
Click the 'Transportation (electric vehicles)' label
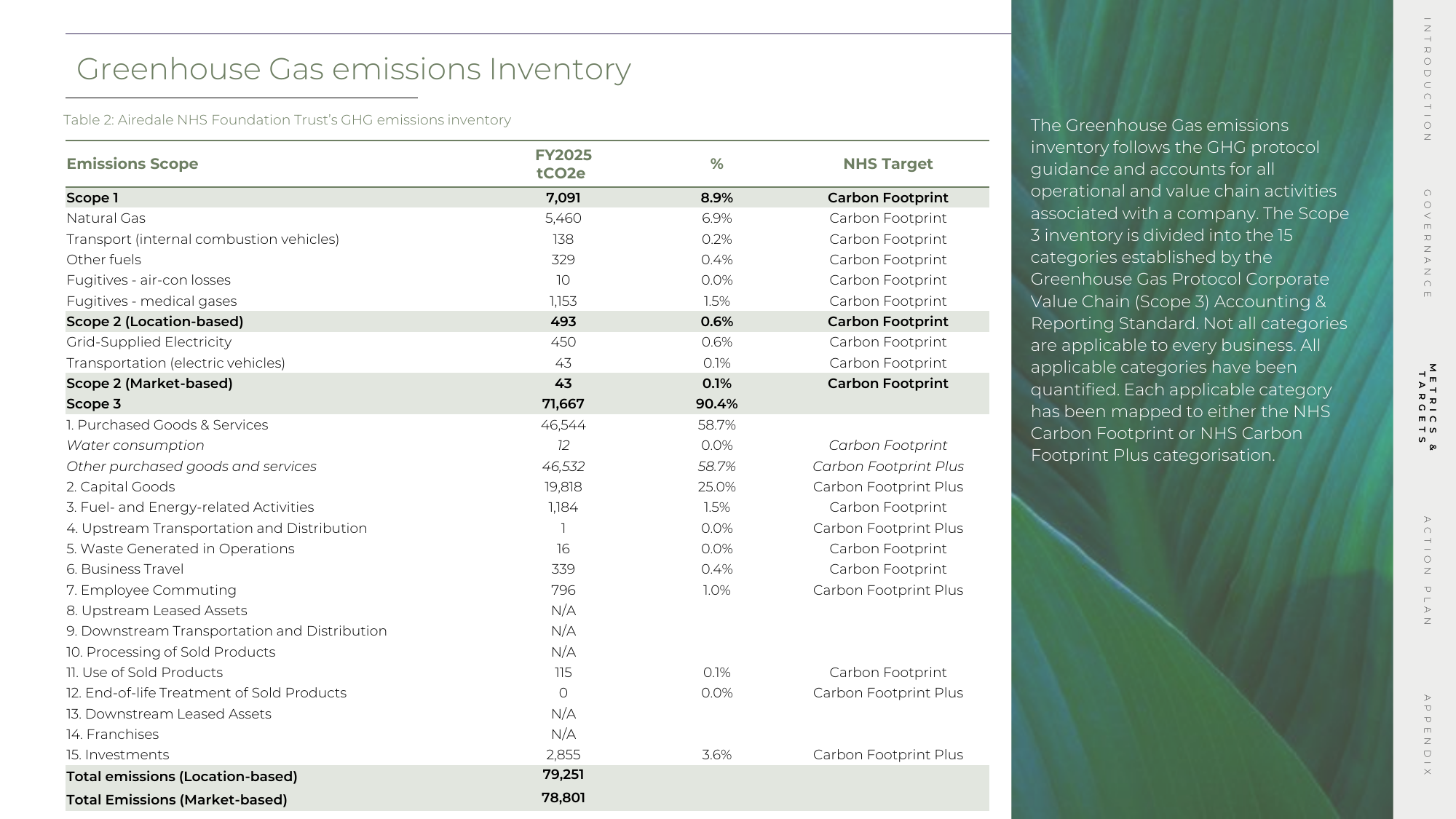point(175,363)
